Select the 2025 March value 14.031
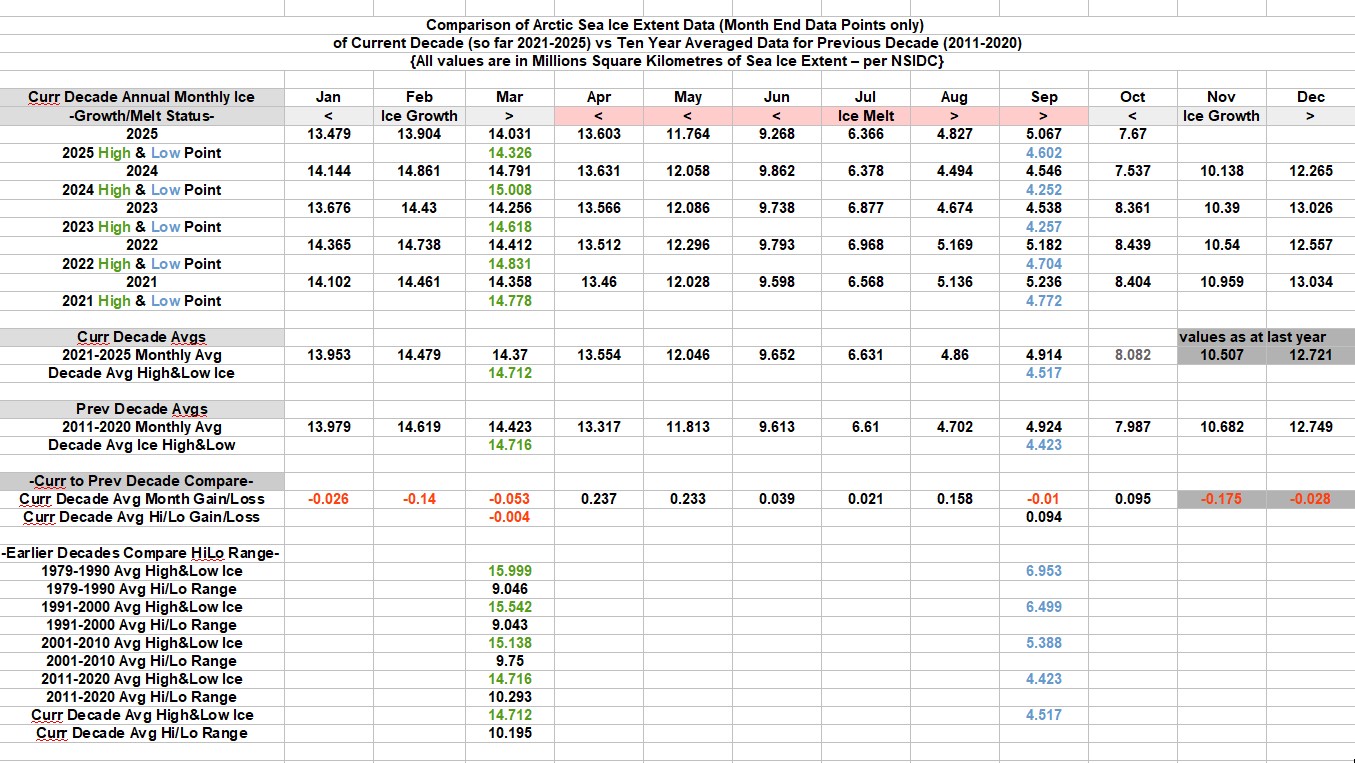Screen dimensions: 1355x763 pyautogui.click(x=510, y=134)
